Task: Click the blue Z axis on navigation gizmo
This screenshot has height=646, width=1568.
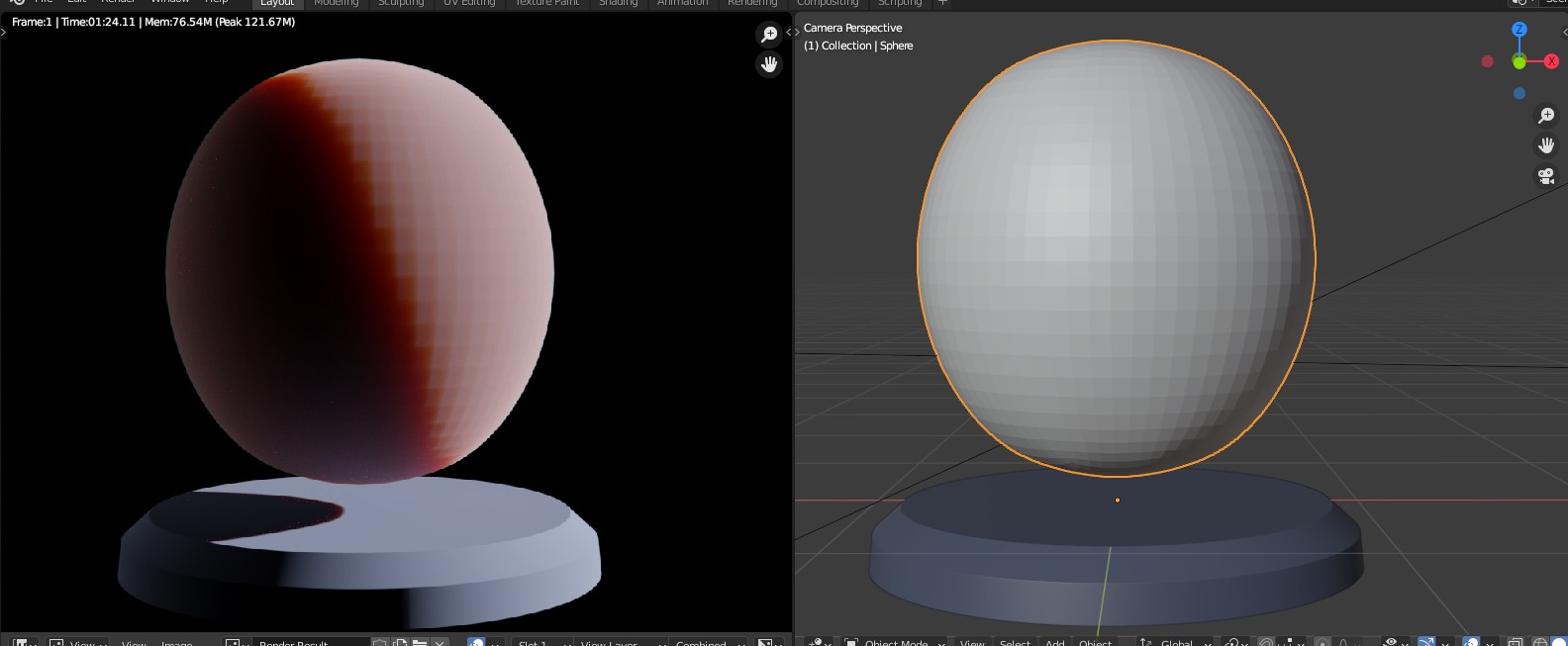Action: (1519, 30)
